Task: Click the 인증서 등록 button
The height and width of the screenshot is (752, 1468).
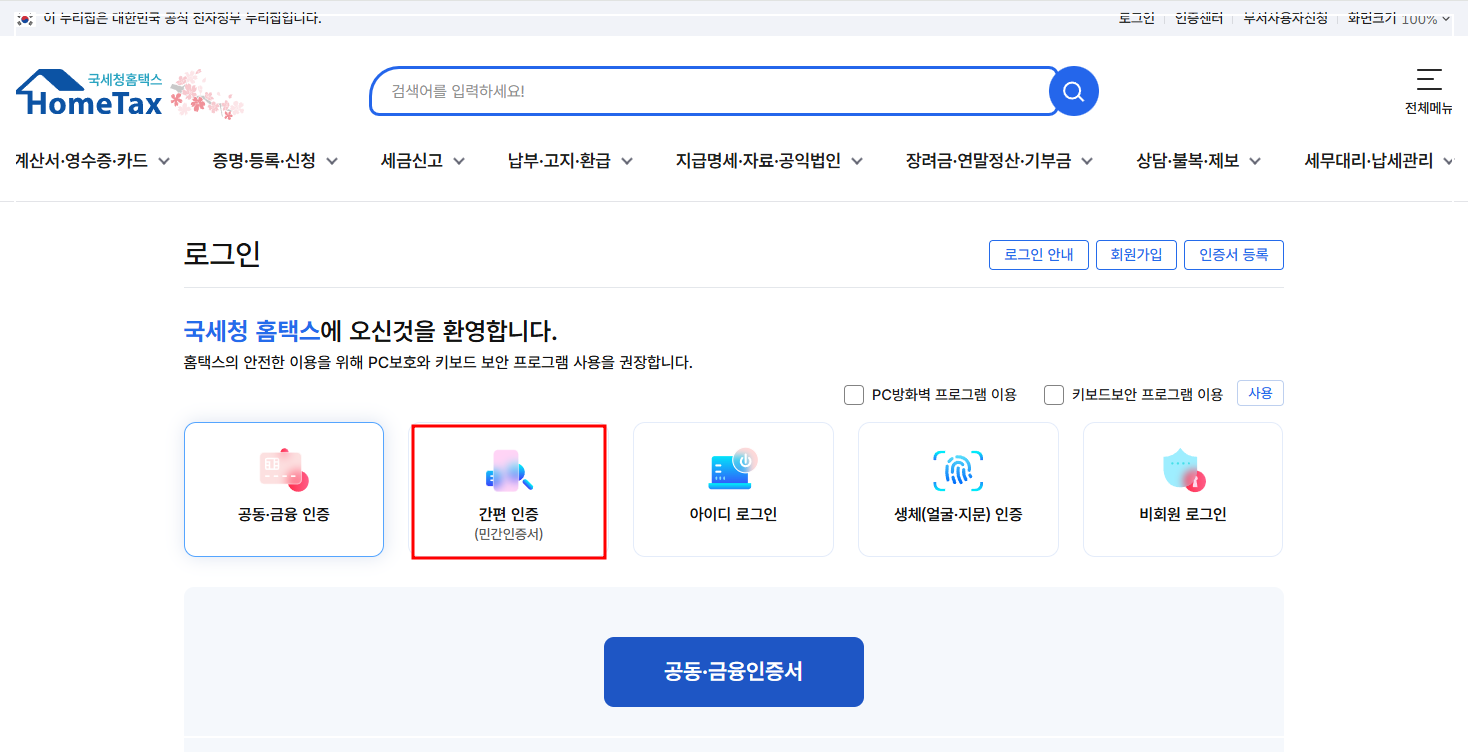Action: (x=1234, y=255)
